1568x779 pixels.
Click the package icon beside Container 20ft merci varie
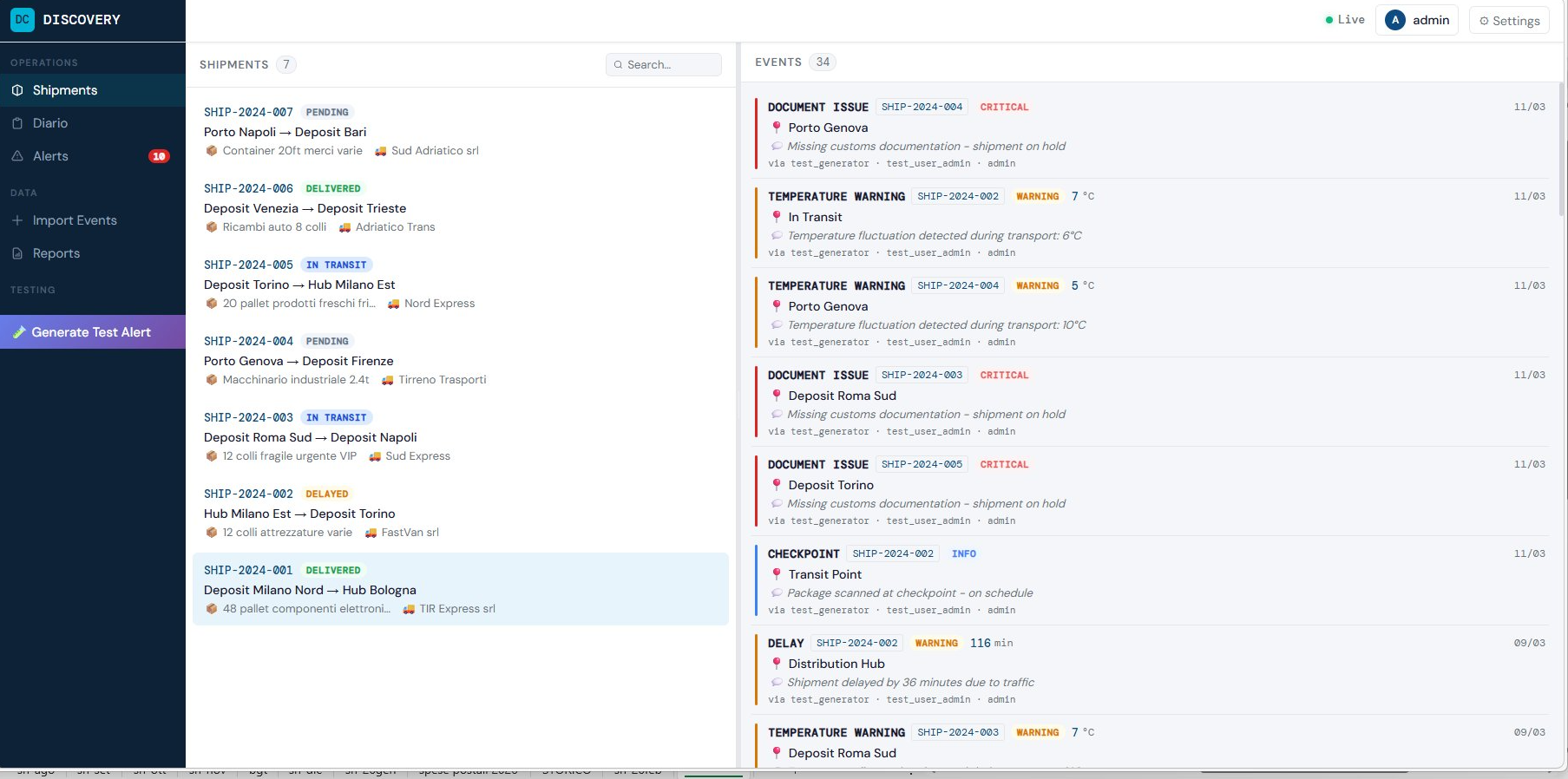pyautogui.click(x=211, y=150)
